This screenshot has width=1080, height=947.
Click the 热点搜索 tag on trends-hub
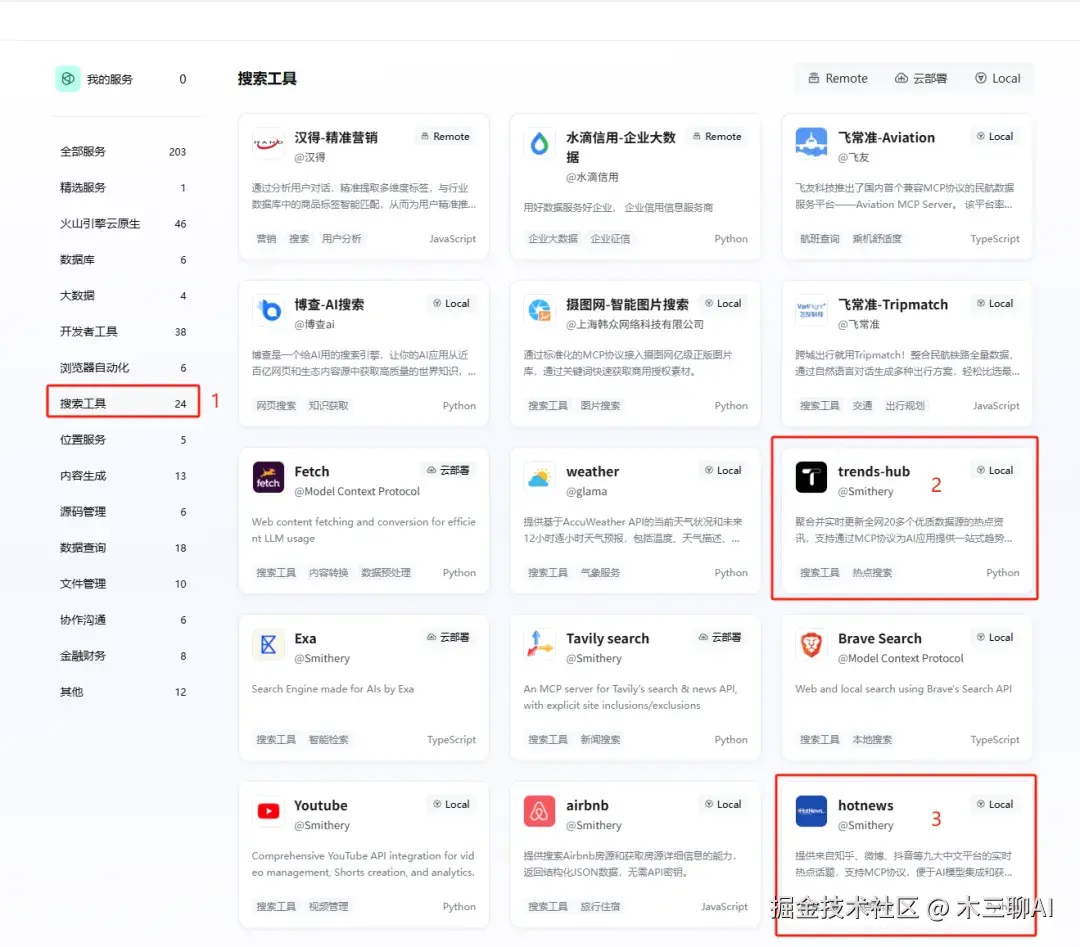(x=871, y=573)
